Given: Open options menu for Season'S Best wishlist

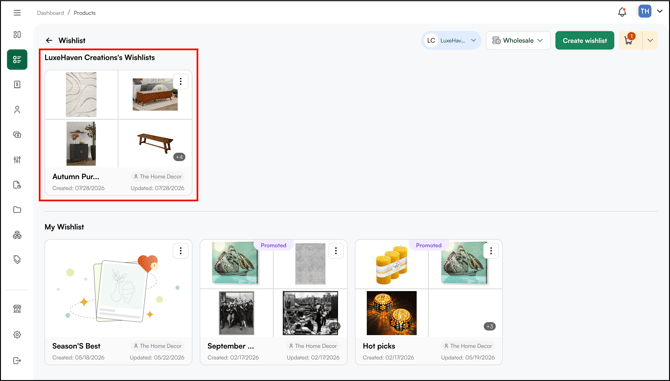Looking at the screenshot, I should 181,251.
